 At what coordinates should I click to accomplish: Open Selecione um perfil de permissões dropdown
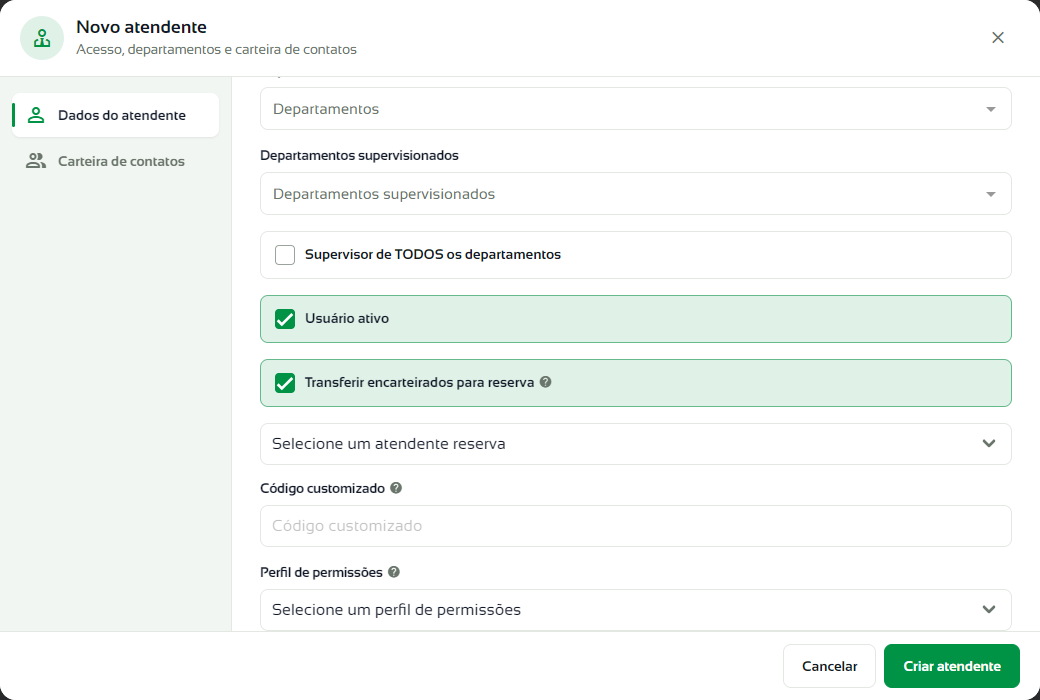click(x=635, y=610)
